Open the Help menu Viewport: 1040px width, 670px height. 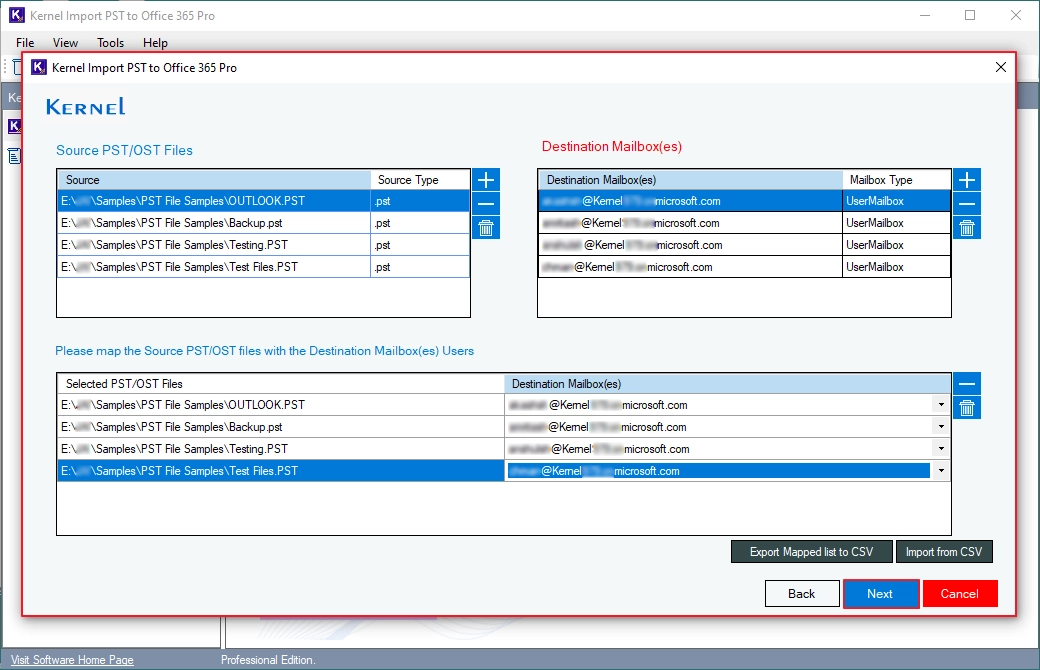point(155,42)
